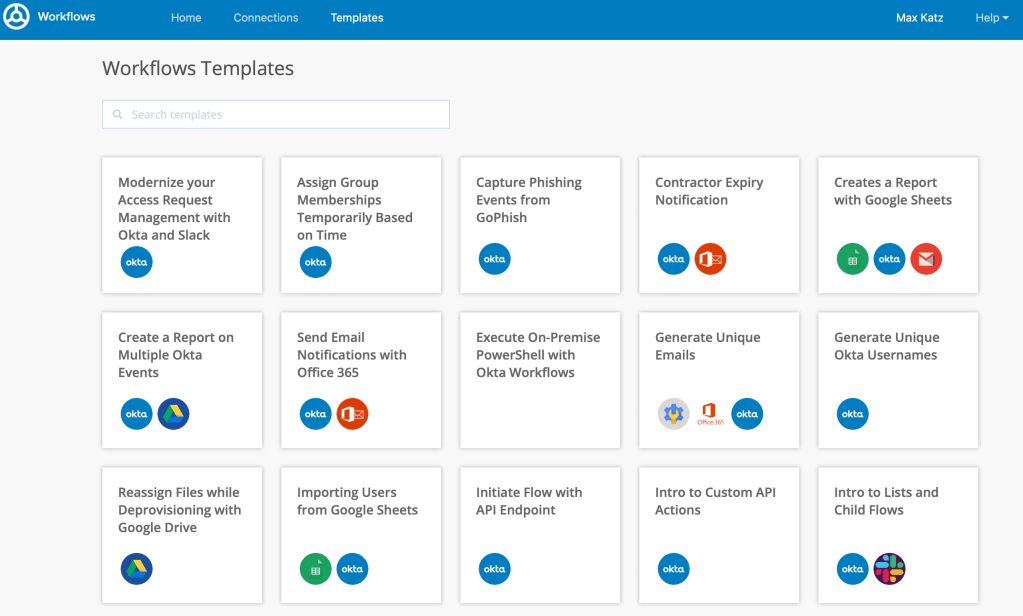Click the Google Sheets icon on Importing Users card
Viewport: 1023px width, 616px height.
point(316,569)
